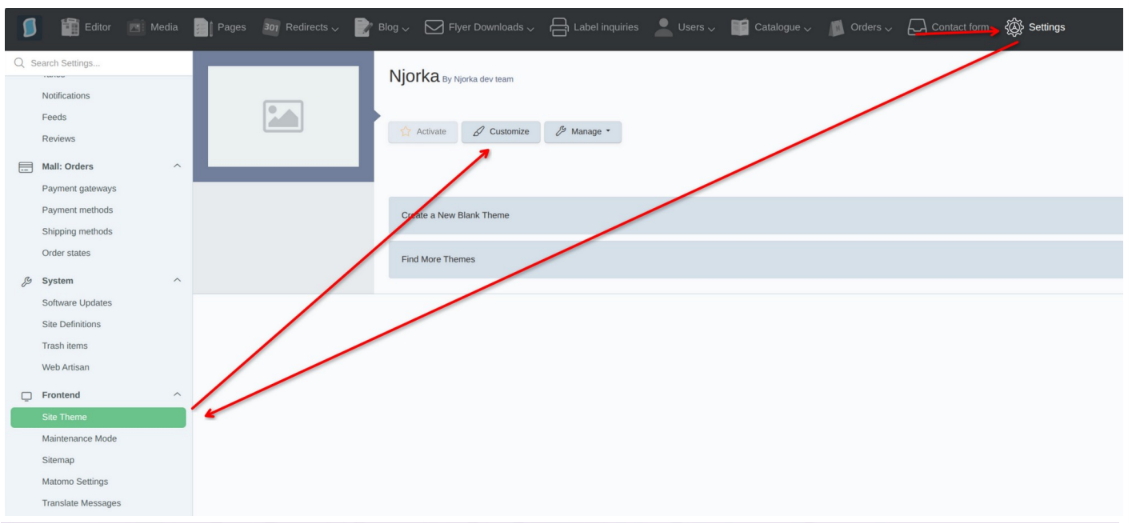Image resolution: width=1129 pixels, height=523 pixels.
Task: Click the Users person icon
Action: point(663,27)
